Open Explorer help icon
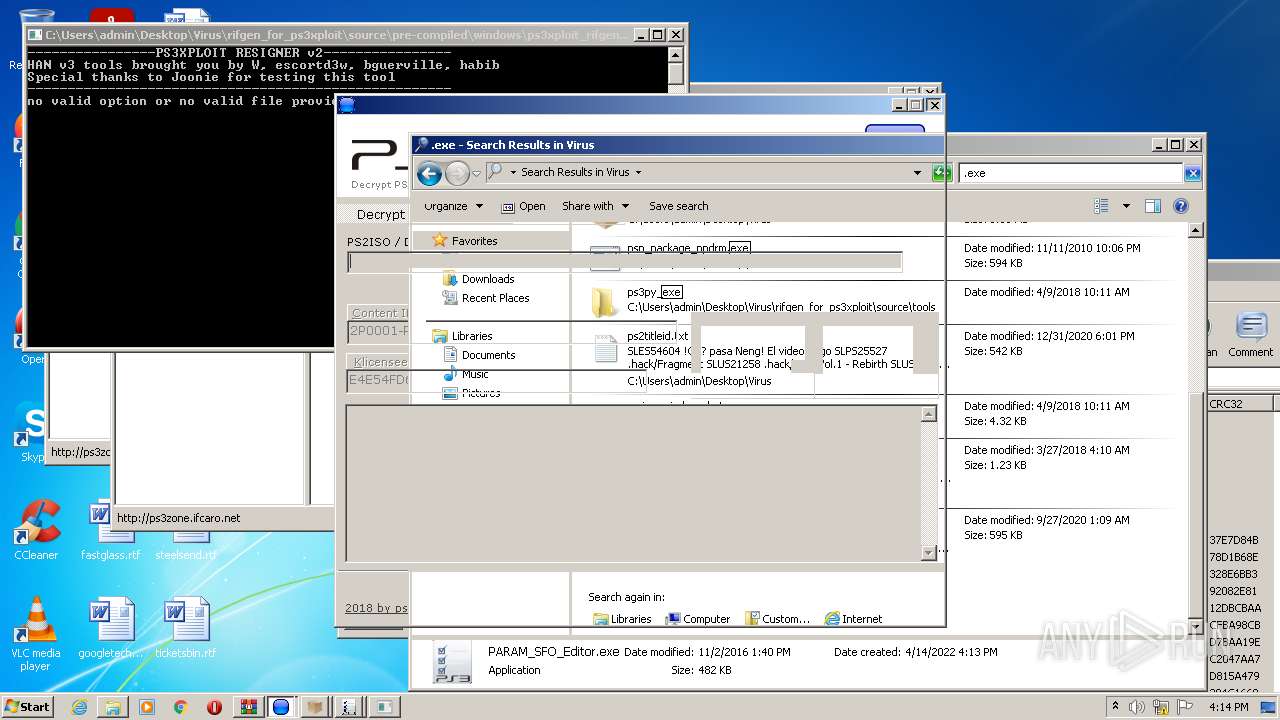Screen dimensions: 1280x720 point(1180,206)
